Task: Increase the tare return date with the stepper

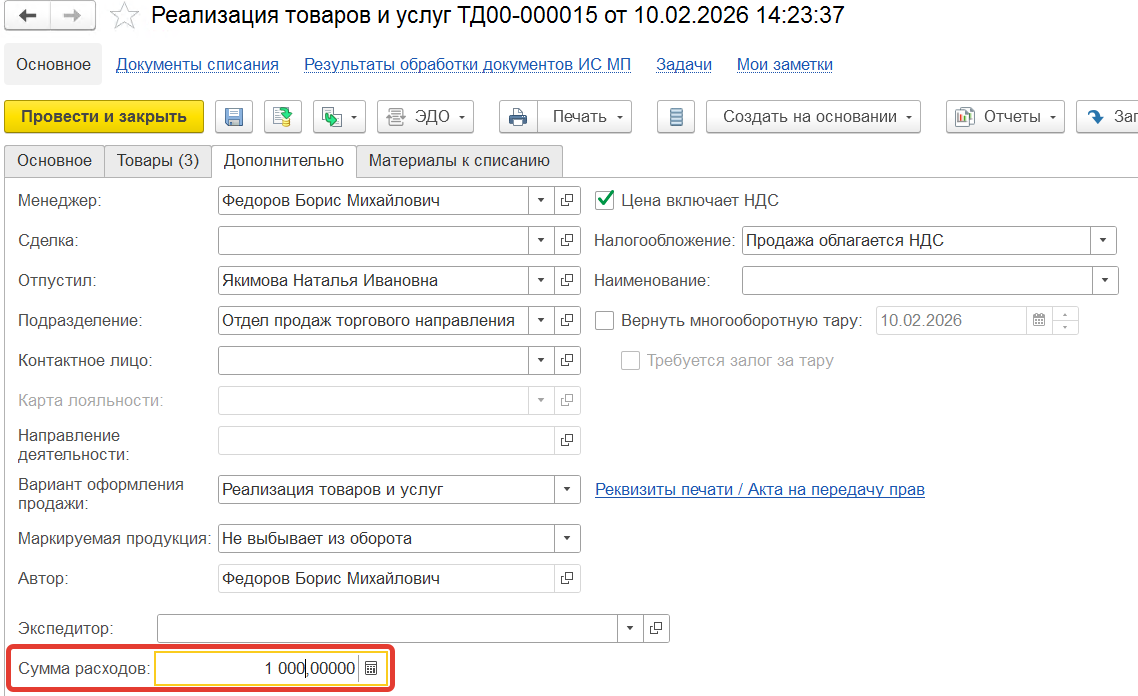Action: pyautogui.click(x=1065, y=314)
